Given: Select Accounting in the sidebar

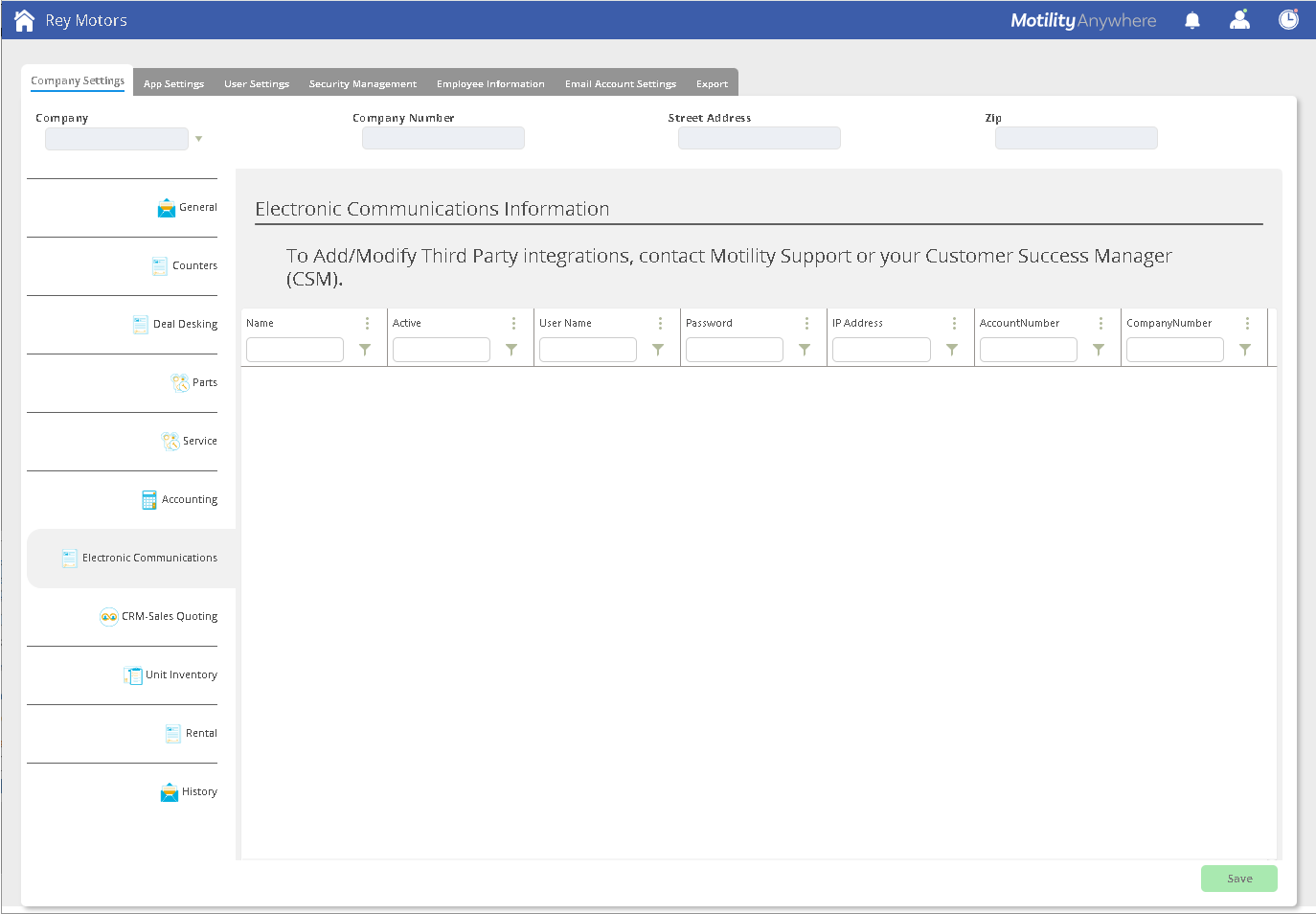Looking at the screenshot, I should click(190, 500).
